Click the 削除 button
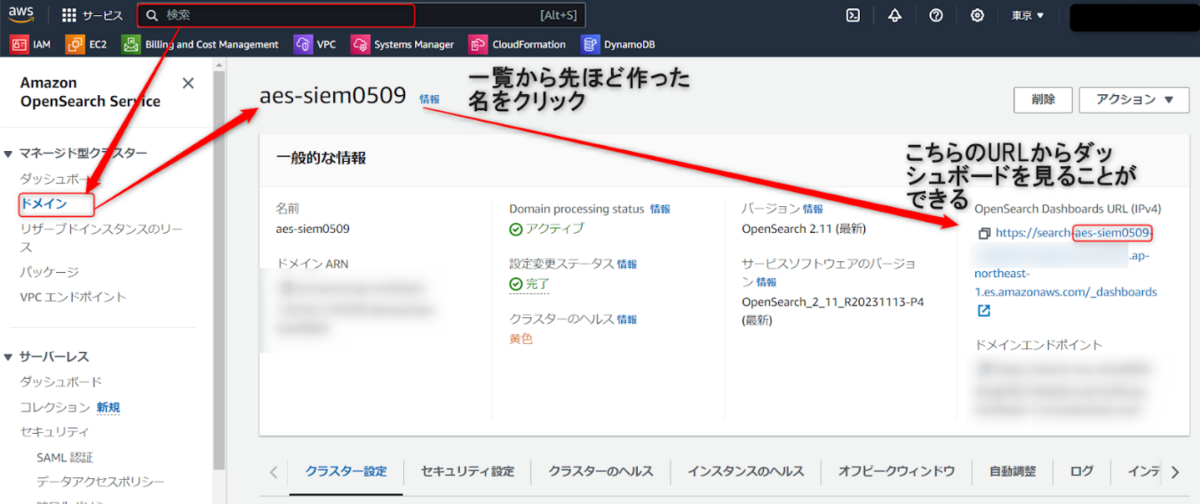This screenshot has width=1200, height=504. coord(1043,99)
